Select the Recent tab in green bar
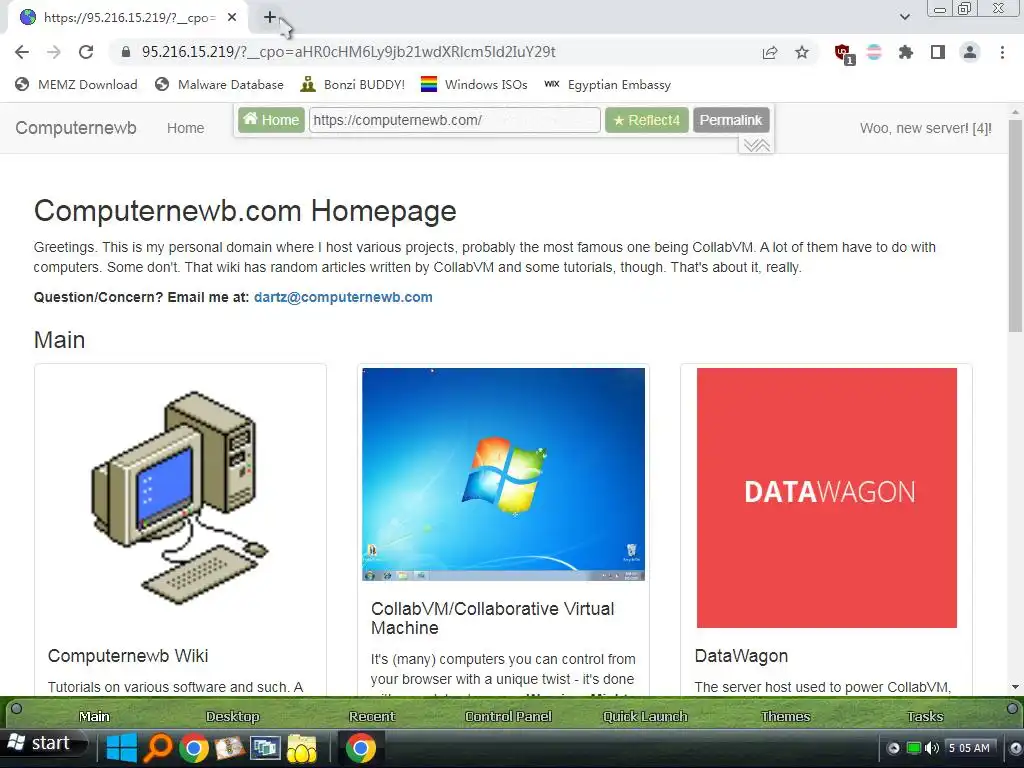Screen dimensions: 1024x768 (372, 716)
